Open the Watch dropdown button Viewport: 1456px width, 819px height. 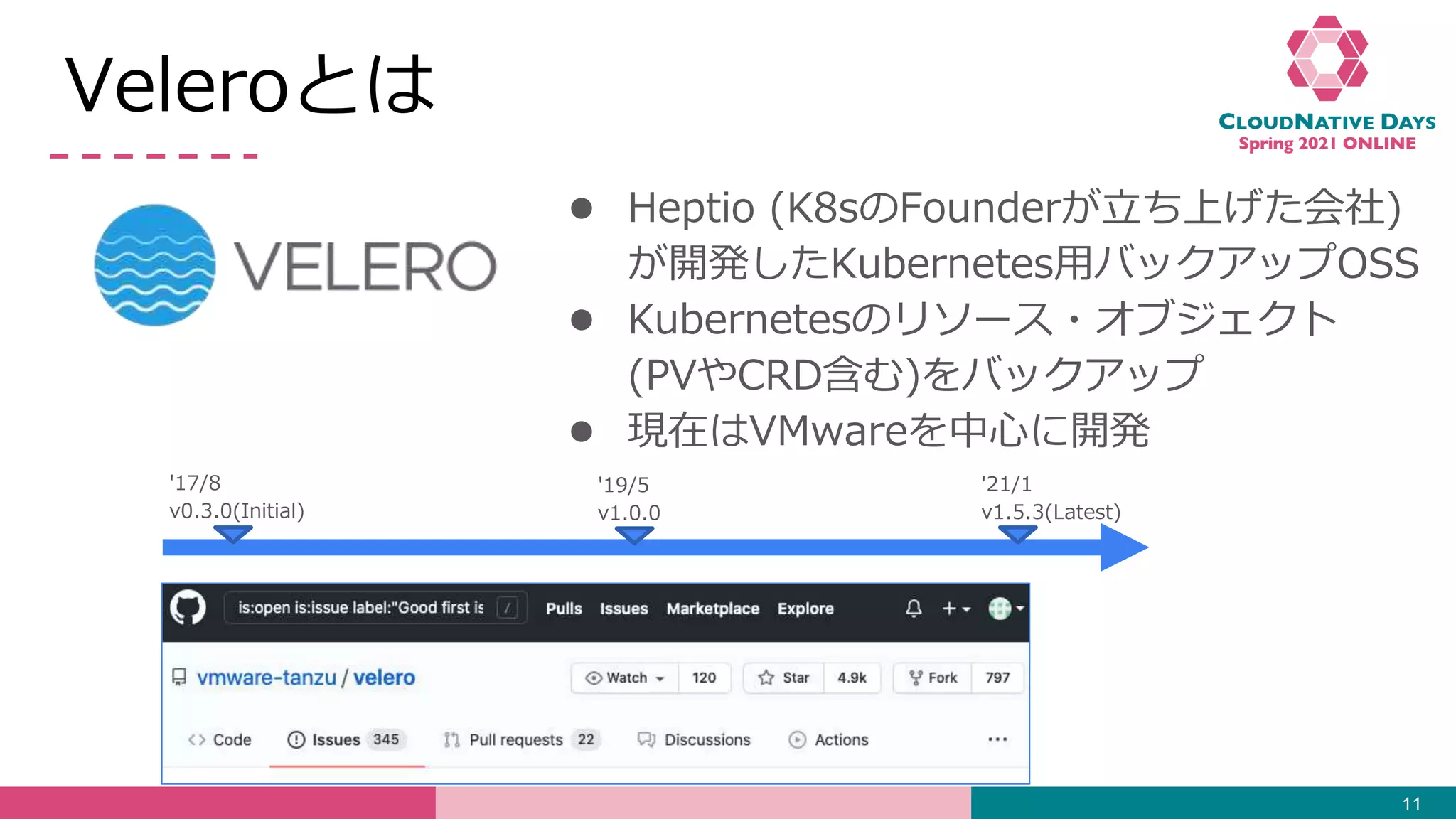point(625,678)
